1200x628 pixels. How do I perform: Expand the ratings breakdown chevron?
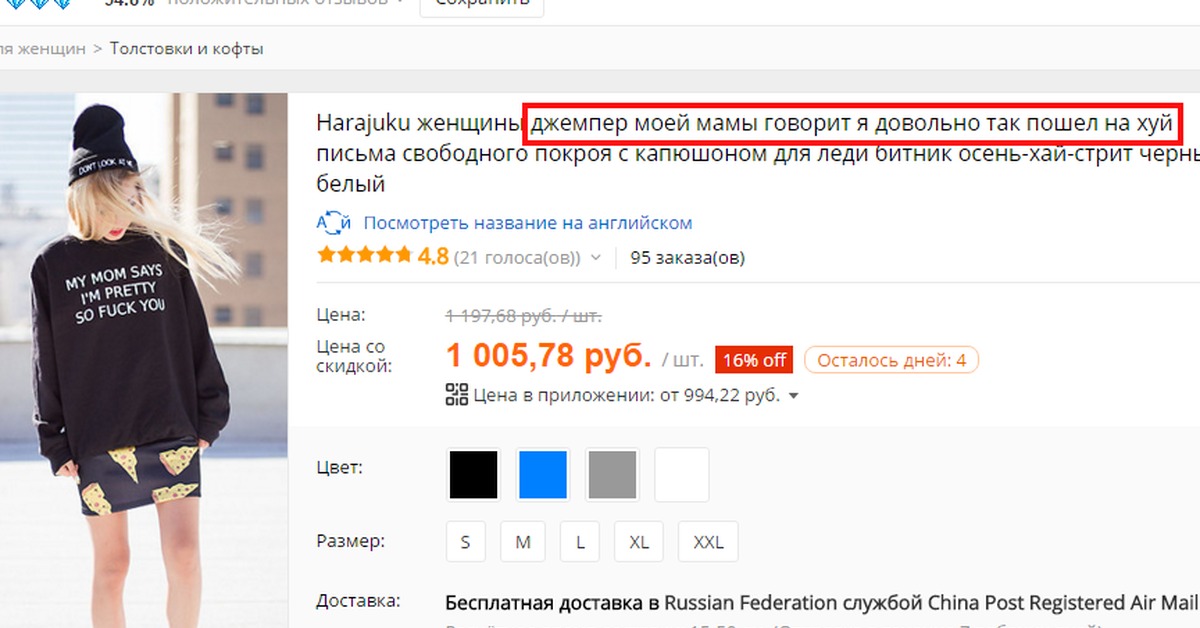tap(596, 258)
